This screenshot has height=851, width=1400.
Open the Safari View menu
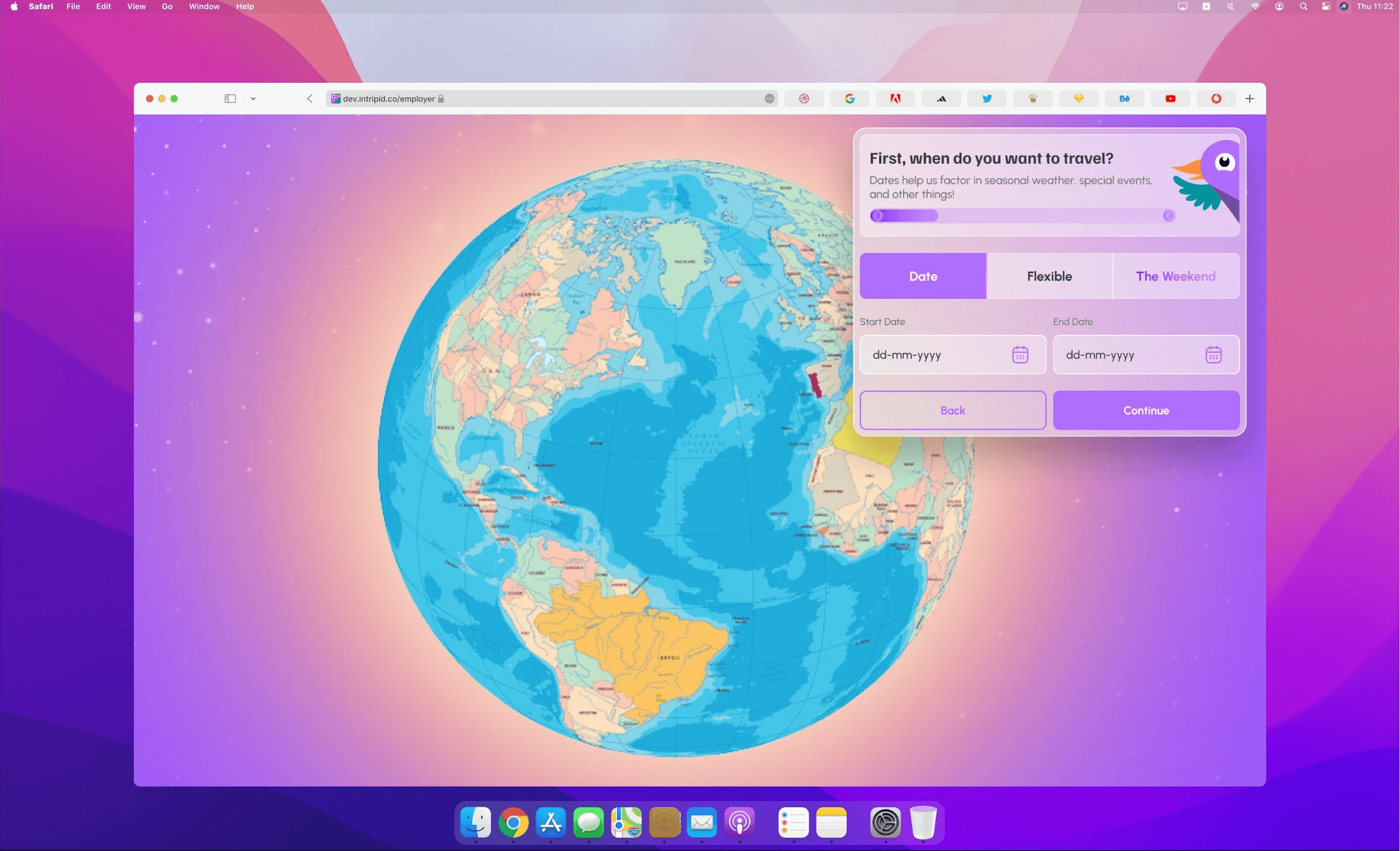click(136, 7)
